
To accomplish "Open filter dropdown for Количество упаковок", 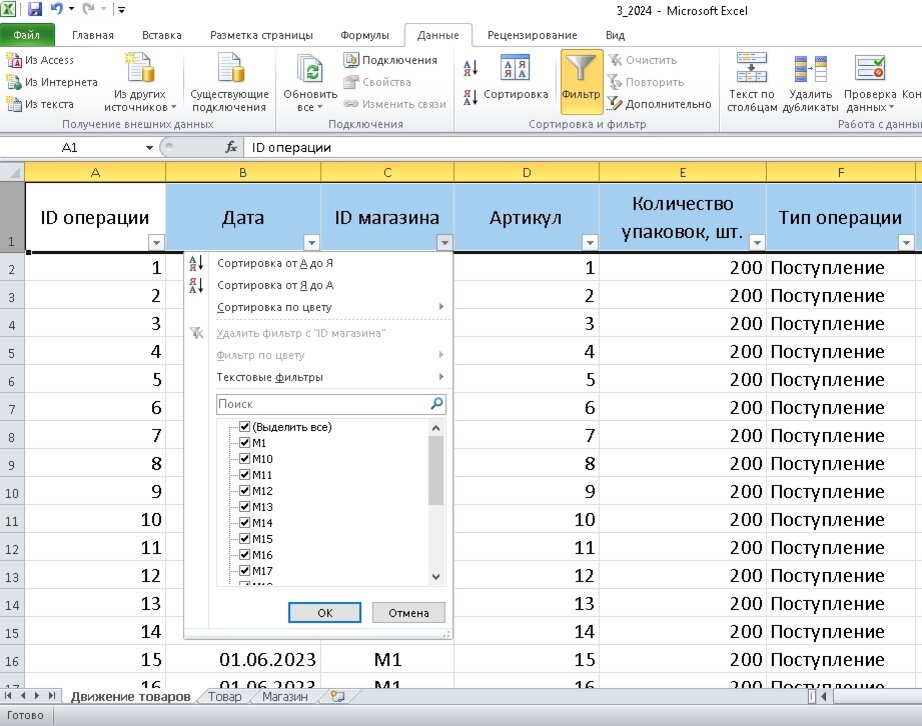I will 757,242.
